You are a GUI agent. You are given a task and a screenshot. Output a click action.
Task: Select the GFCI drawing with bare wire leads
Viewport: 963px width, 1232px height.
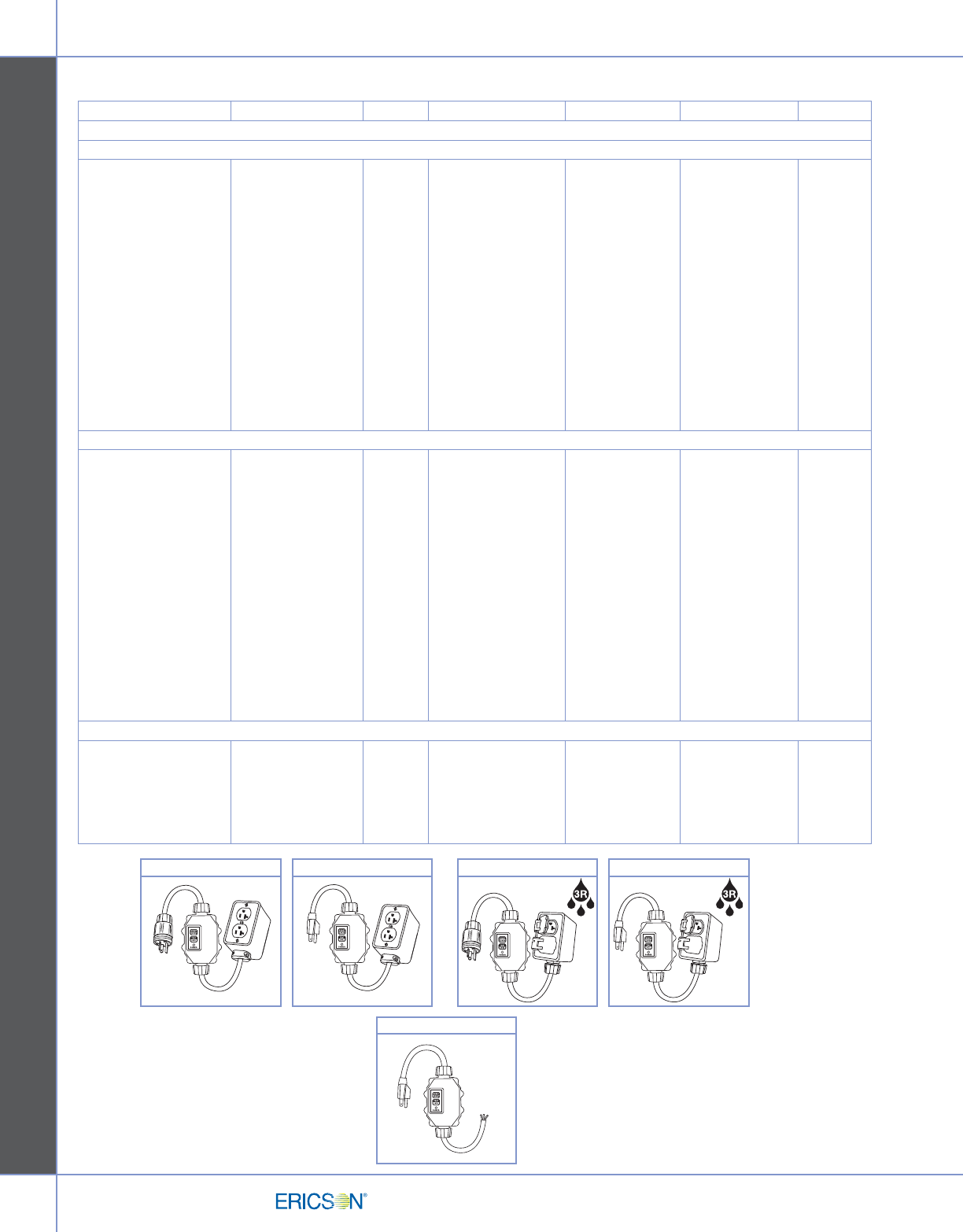click(447, 1097)
